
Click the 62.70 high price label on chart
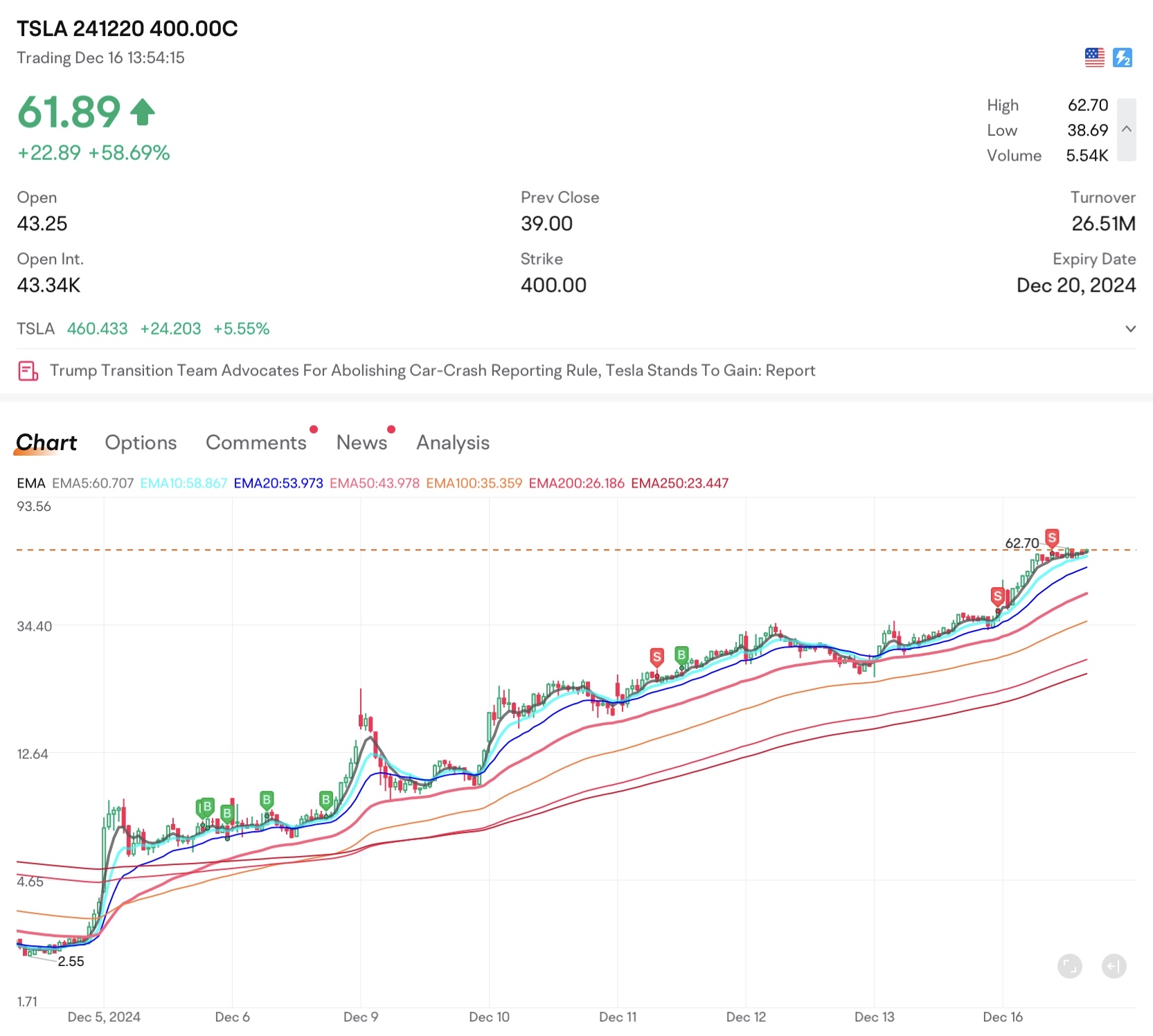click(1022, 544)
